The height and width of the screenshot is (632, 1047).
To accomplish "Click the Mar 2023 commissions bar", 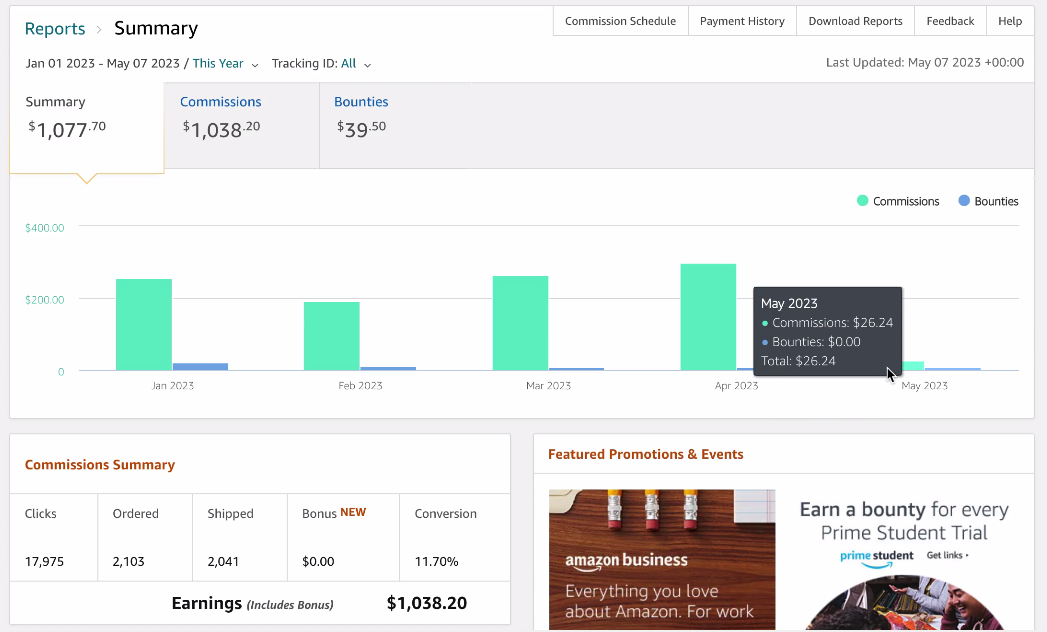I will (520, 323).
